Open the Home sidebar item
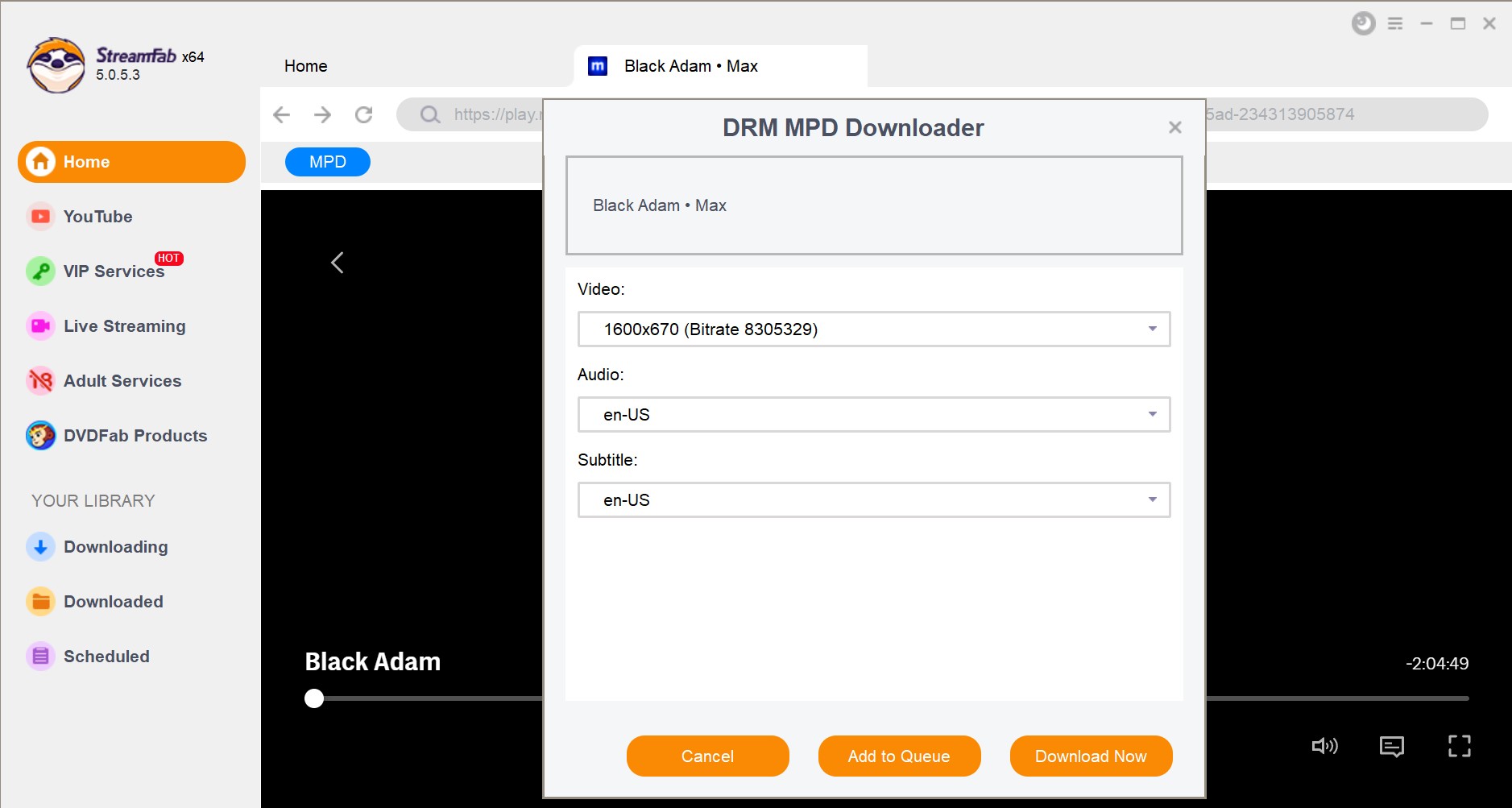 point(131,162)
